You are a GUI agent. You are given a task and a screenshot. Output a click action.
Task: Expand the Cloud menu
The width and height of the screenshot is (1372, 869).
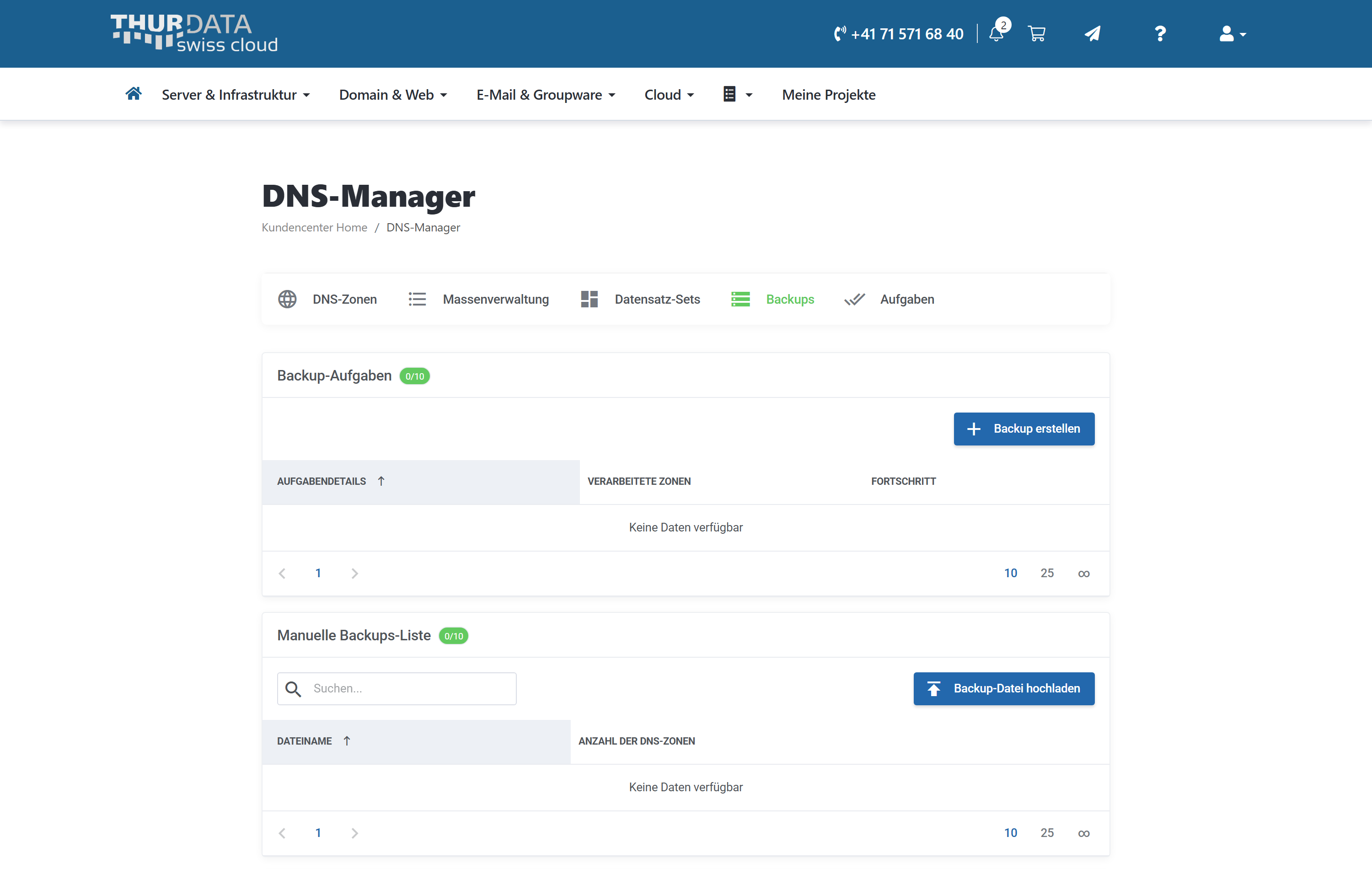[x=669, y=95]
